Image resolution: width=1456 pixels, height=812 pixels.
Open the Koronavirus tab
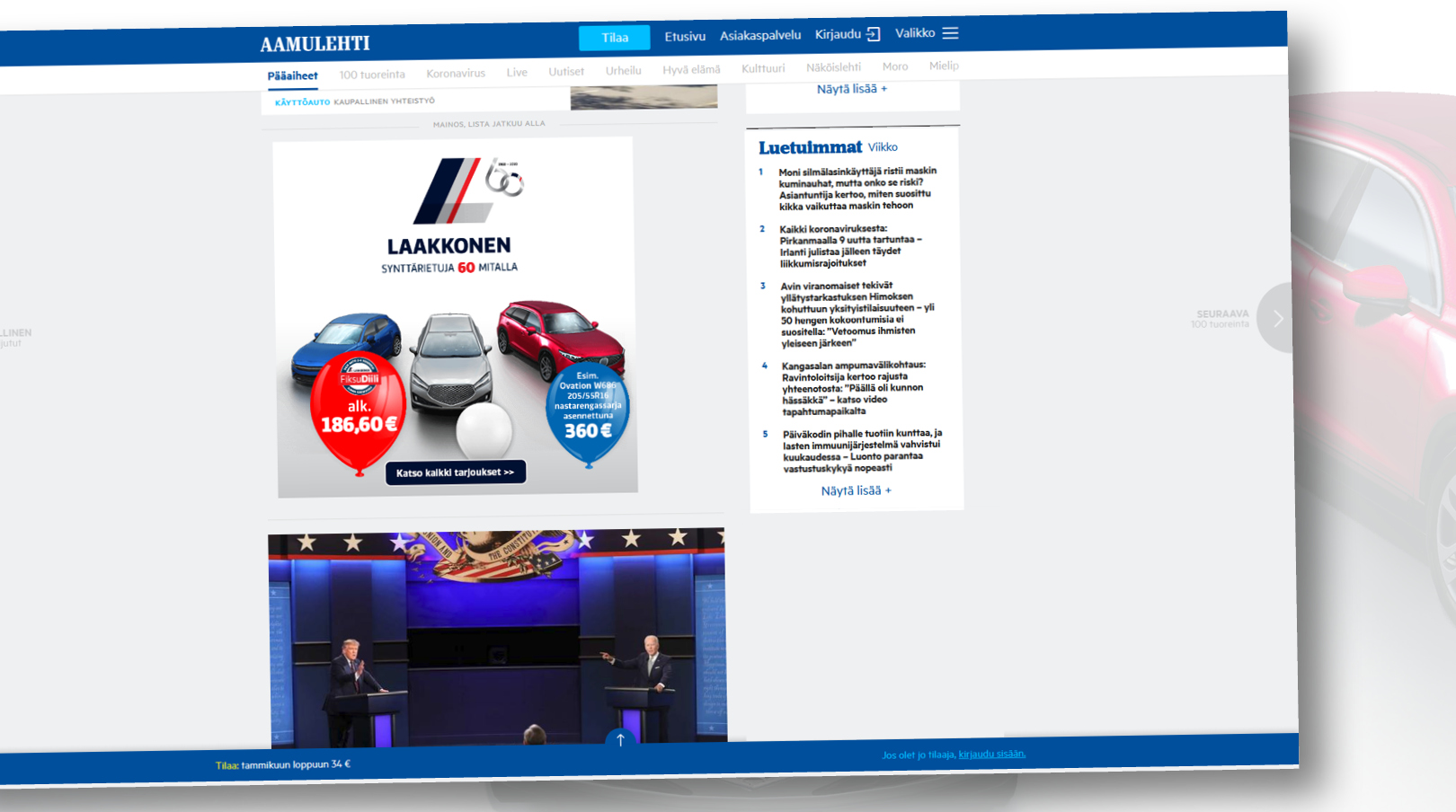tap(456, 74)
